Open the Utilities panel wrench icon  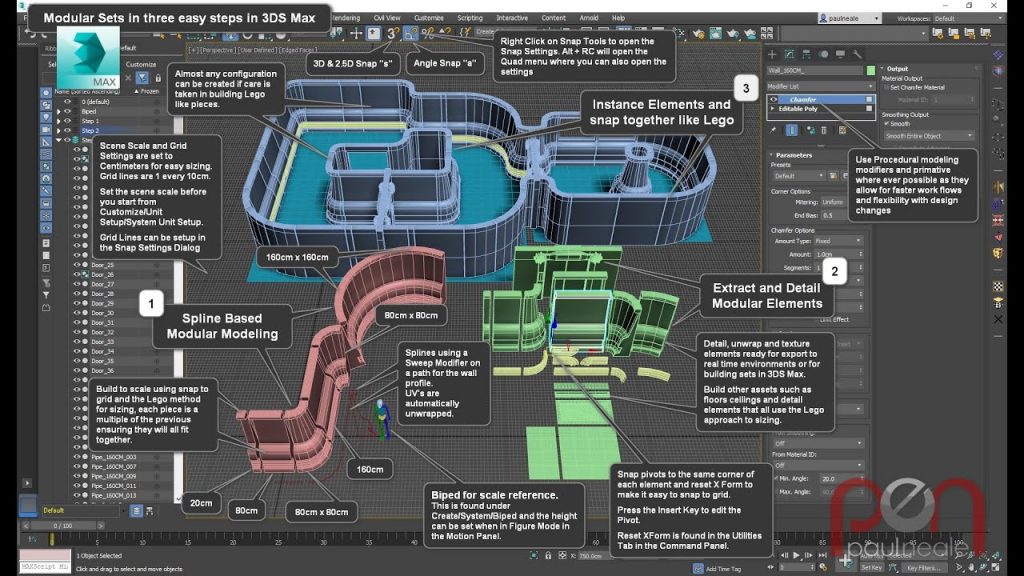coord(856,54)
